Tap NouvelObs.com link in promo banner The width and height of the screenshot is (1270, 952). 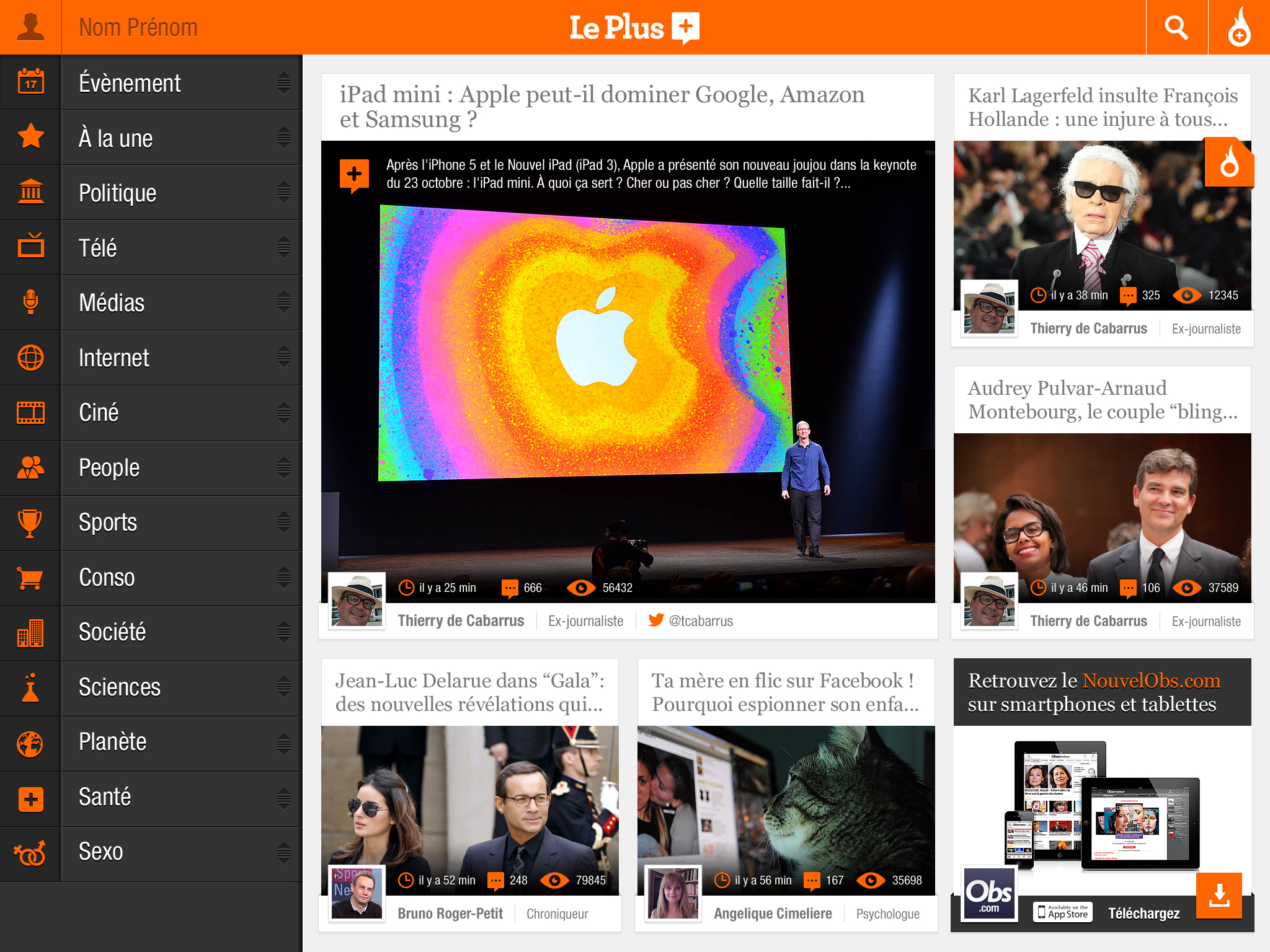click(1151, 681)
